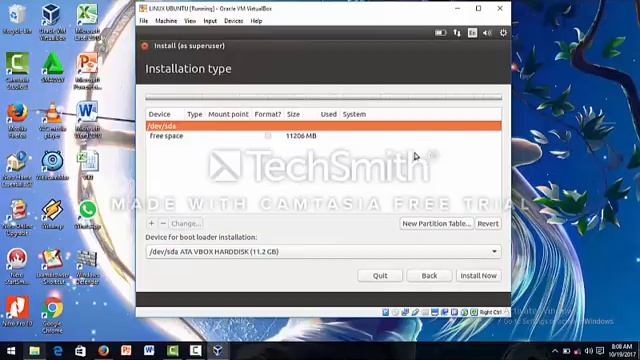Viewport: 640px width, 360px height.
Task: Select the Nitro Pro 10 desktop shortcut
Action: click(17, 311)
